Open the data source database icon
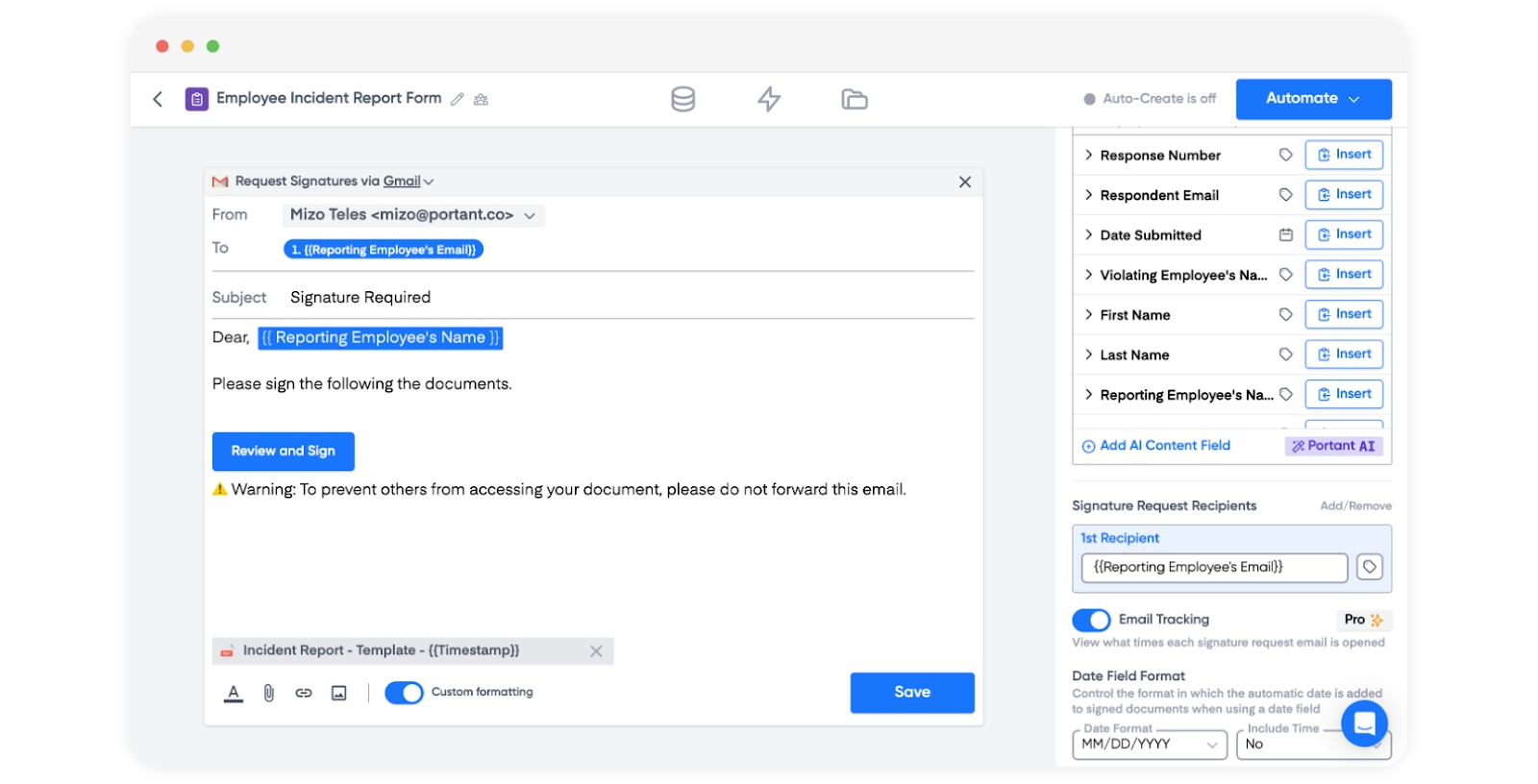1538x784 pixels. pyautogui.click(x=682, y=99)
